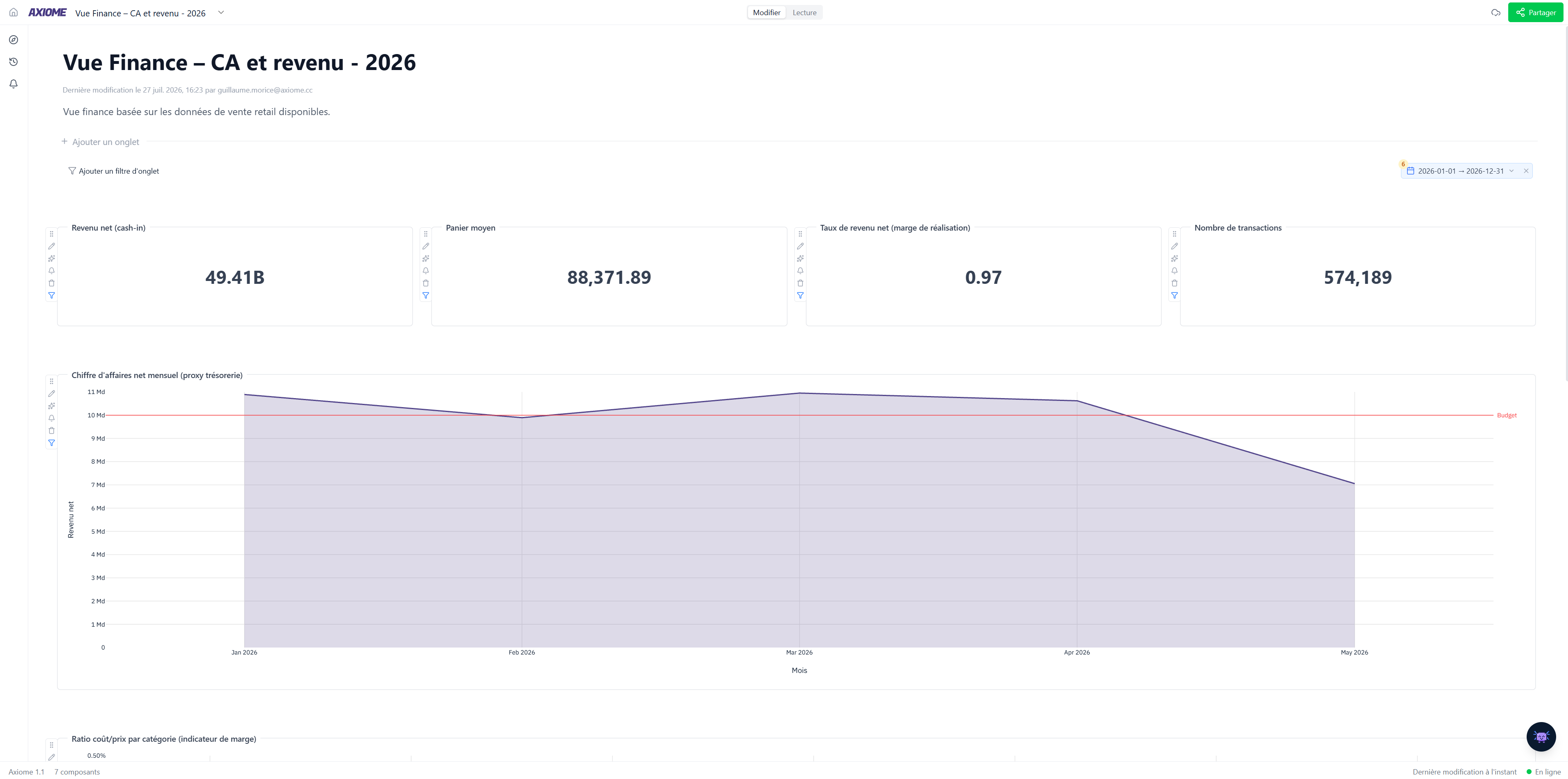Clear the date range filter with X

click(1526, 171)
